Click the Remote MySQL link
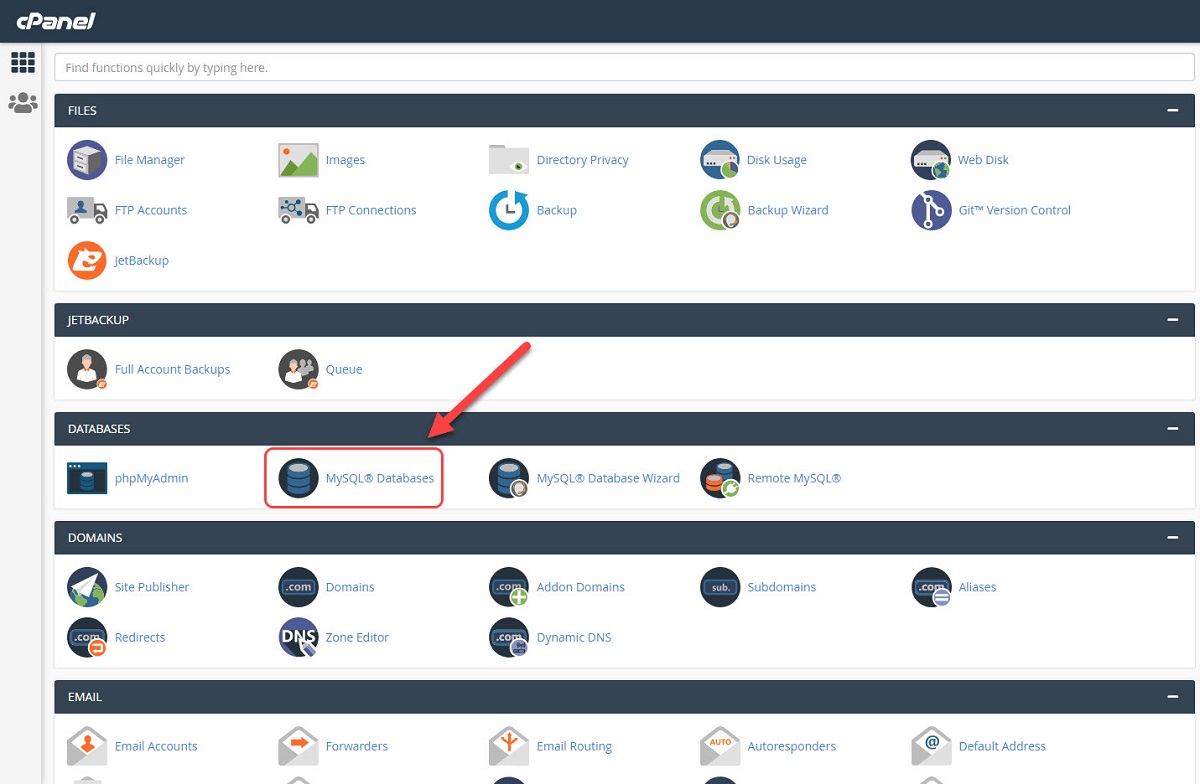1200x784 pixels. click(794, 478)
